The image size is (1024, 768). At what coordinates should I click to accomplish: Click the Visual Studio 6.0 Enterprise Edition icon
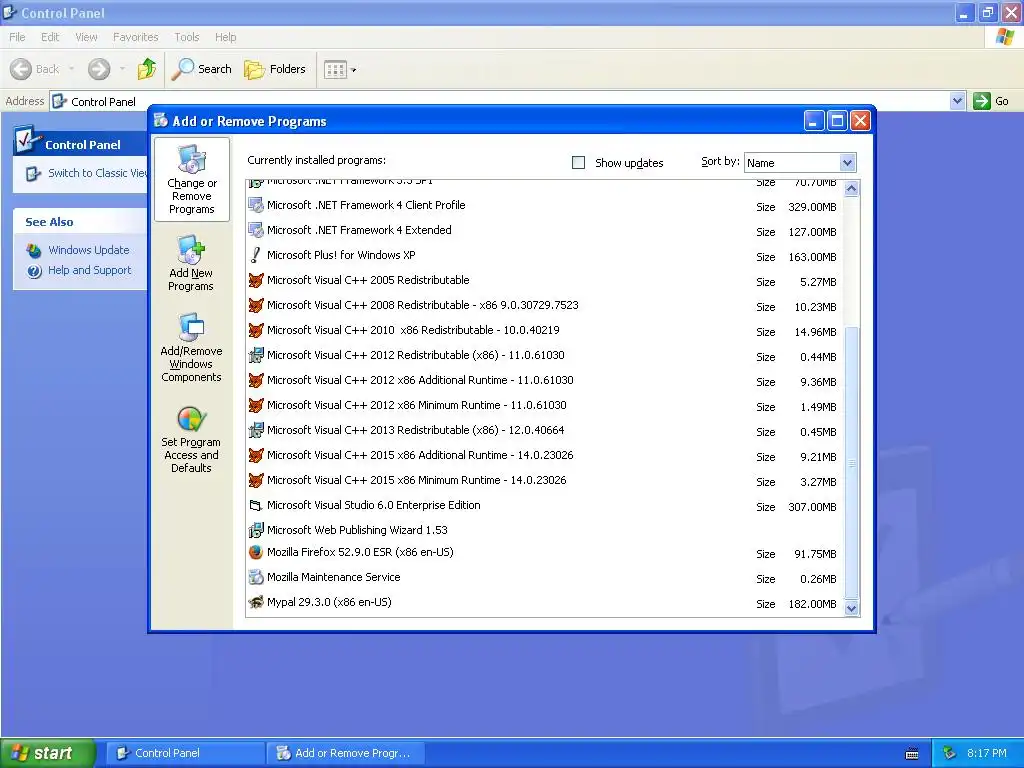tap(256, 505)
